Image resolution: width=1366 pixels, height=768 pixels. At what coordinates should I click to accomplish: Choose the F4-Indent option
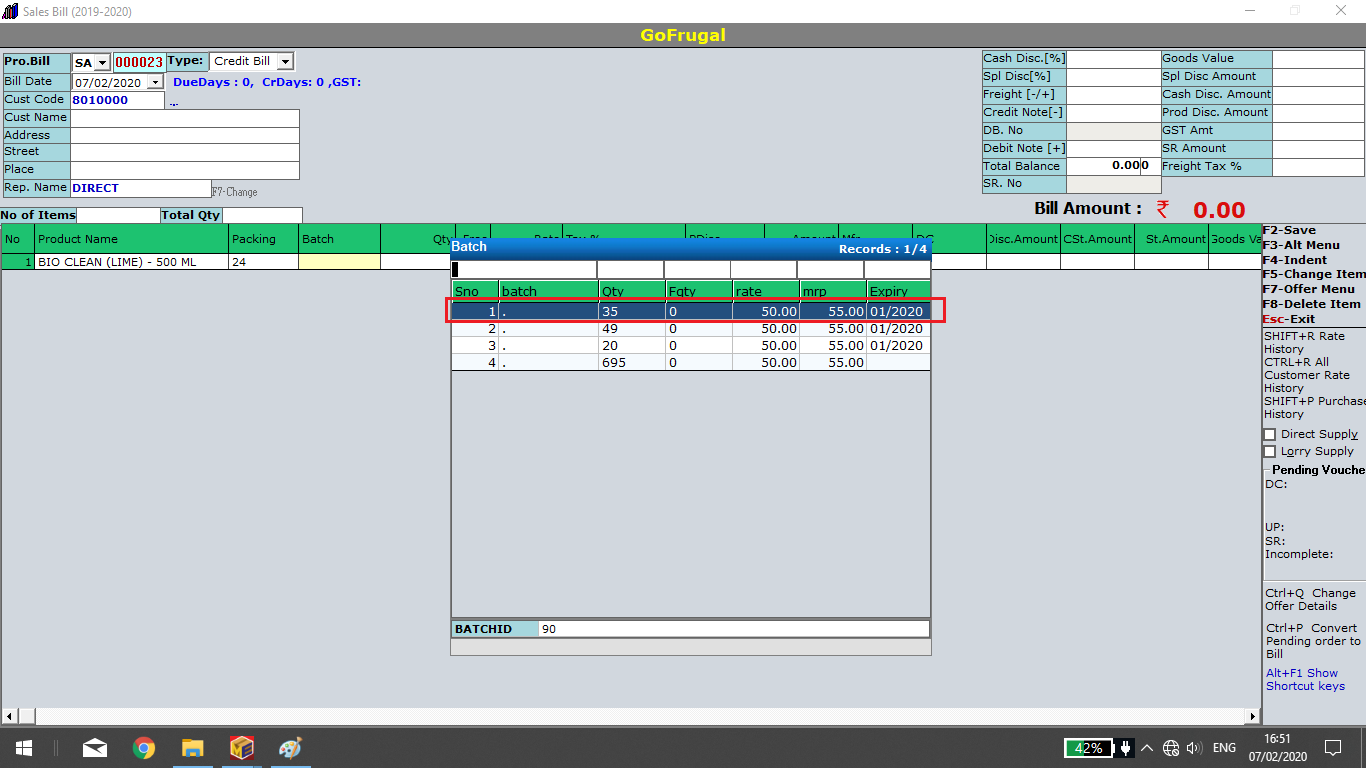(1297, 260)
